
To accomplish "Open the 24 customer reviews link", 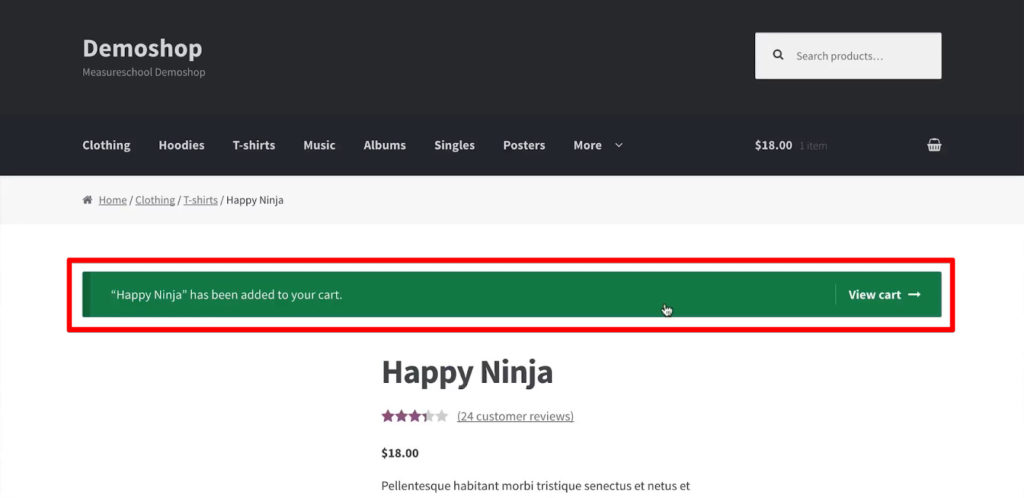I will [x=515, y=416].
